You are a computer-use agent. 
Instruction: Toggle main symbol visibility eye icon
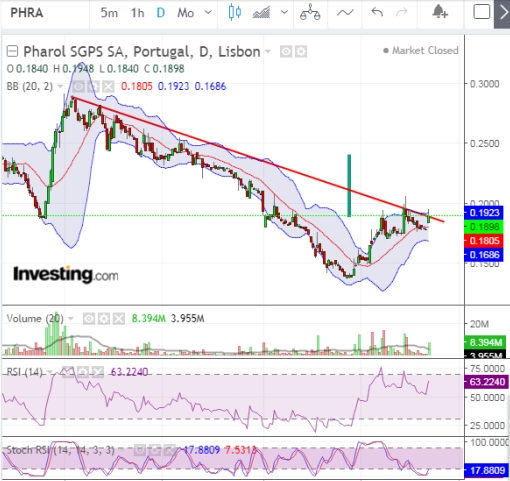(286, 52)
